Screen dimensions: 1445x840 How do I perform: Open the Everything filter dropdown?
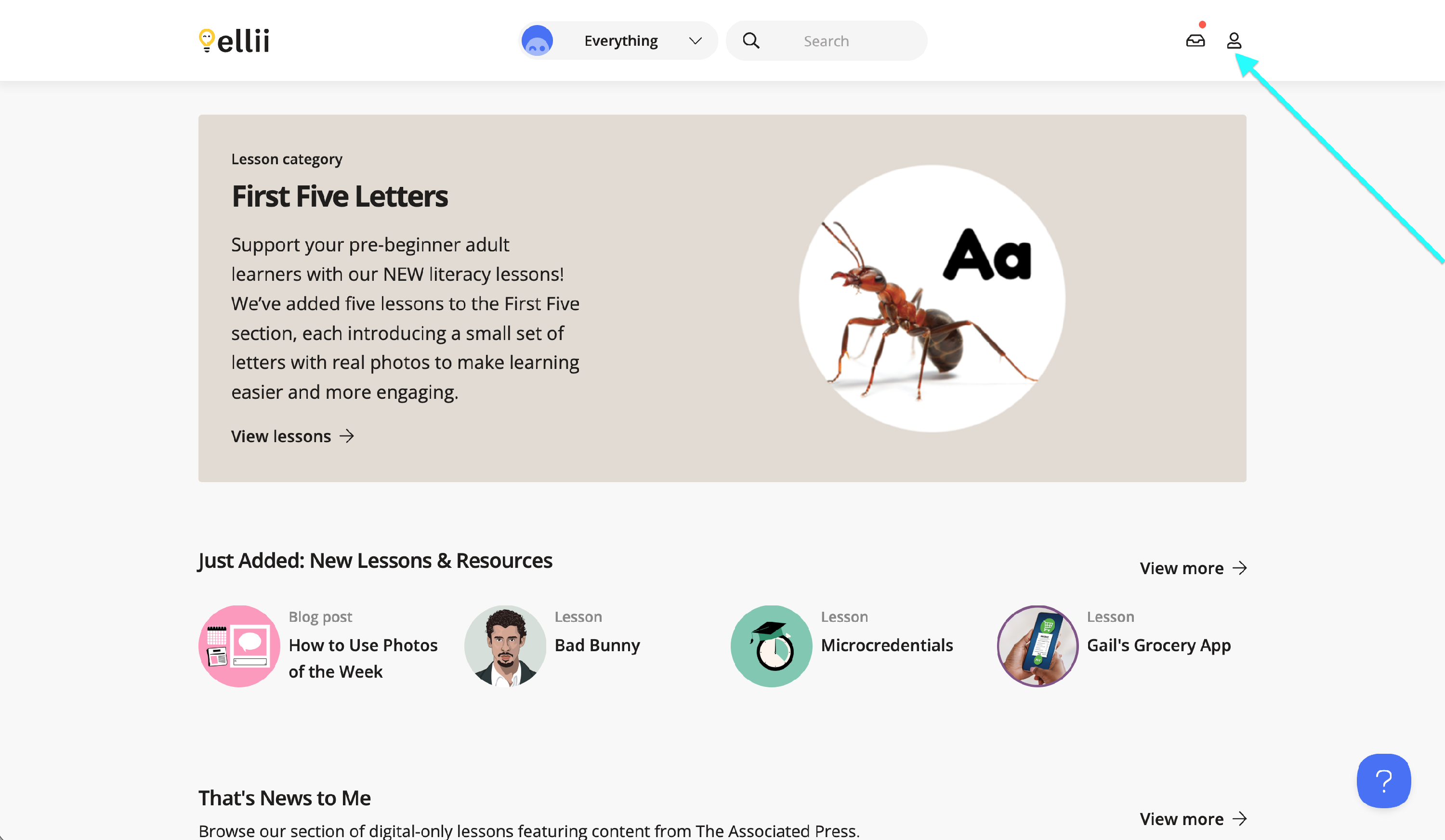pos(621,41)
